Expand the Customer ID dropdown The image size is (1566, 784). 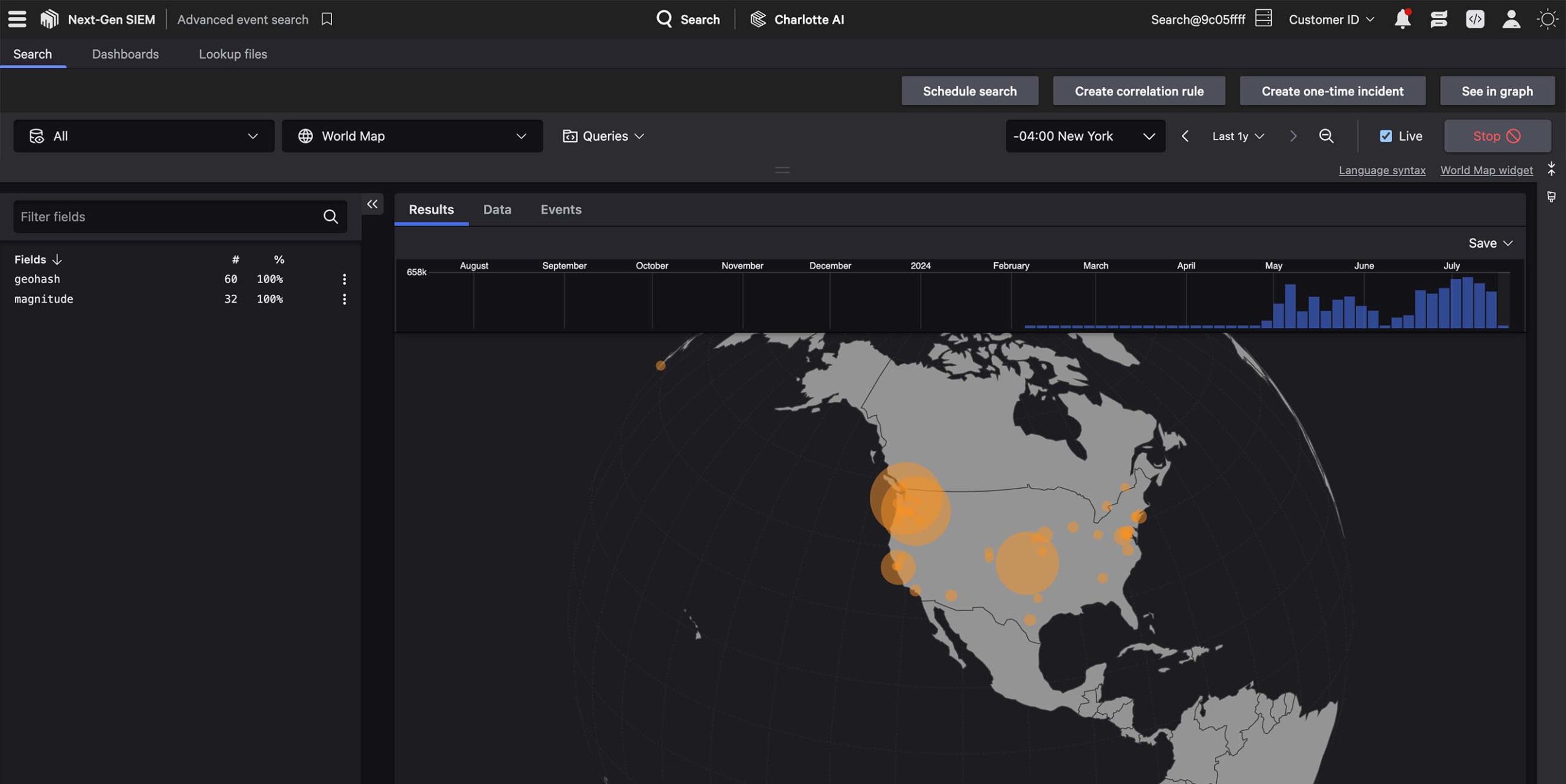[x=1331, y=19]
